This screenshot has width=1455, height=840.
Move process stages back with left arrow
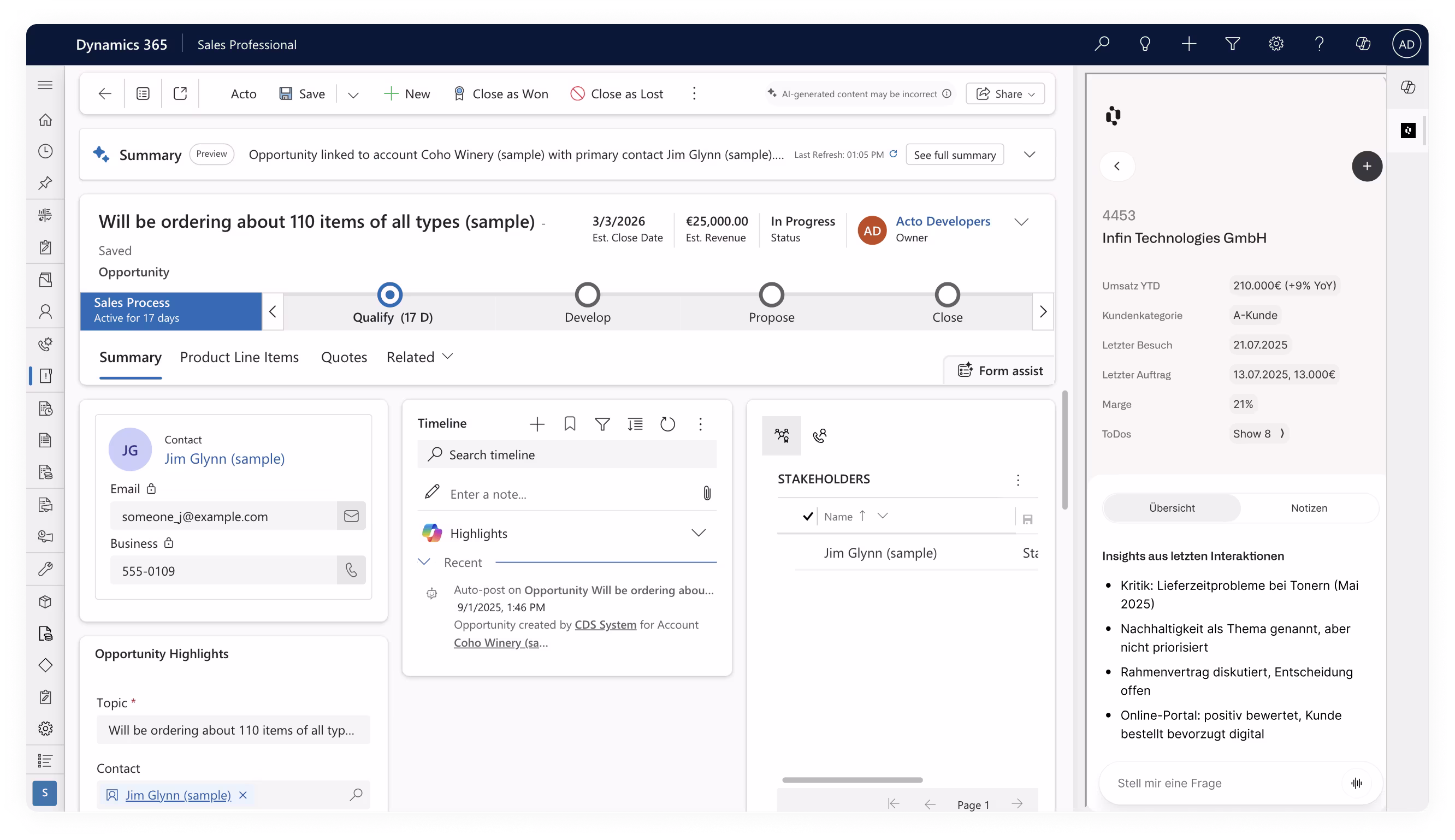click(273, 311)
